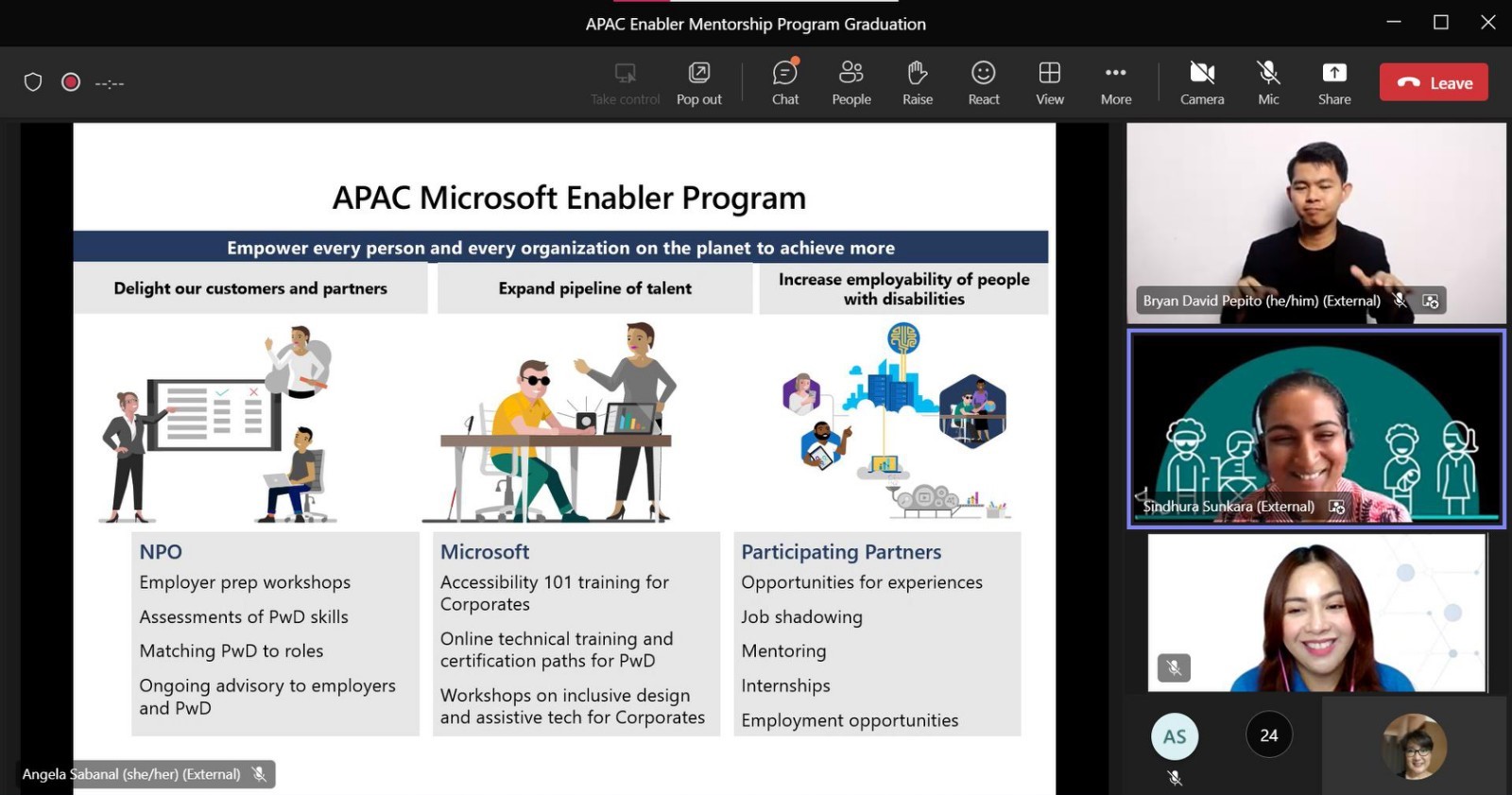Open the More actions menu
This screenshot has width=1512, height=795.
(1116, 83)
